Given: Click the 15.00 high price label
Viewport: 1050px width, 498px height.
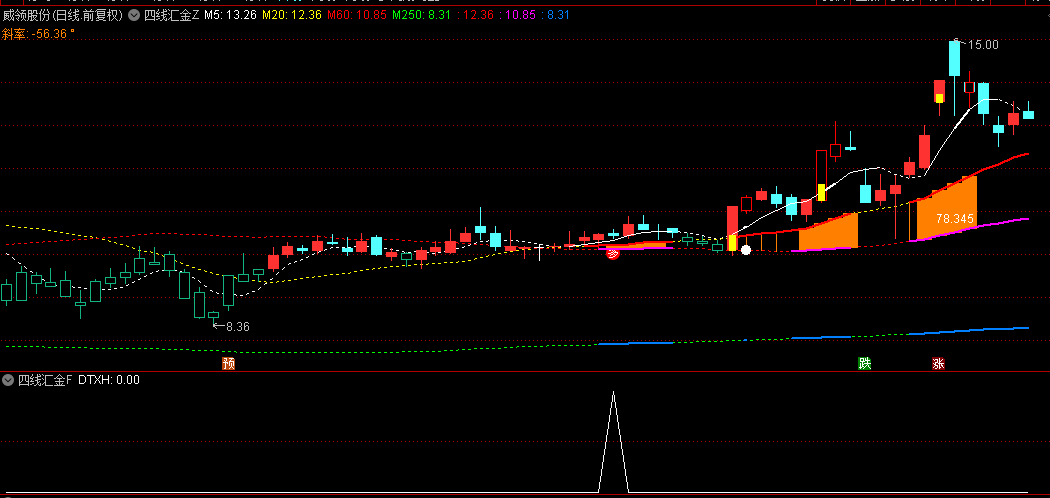Looking at the screenshot, I should pos(983,45).
